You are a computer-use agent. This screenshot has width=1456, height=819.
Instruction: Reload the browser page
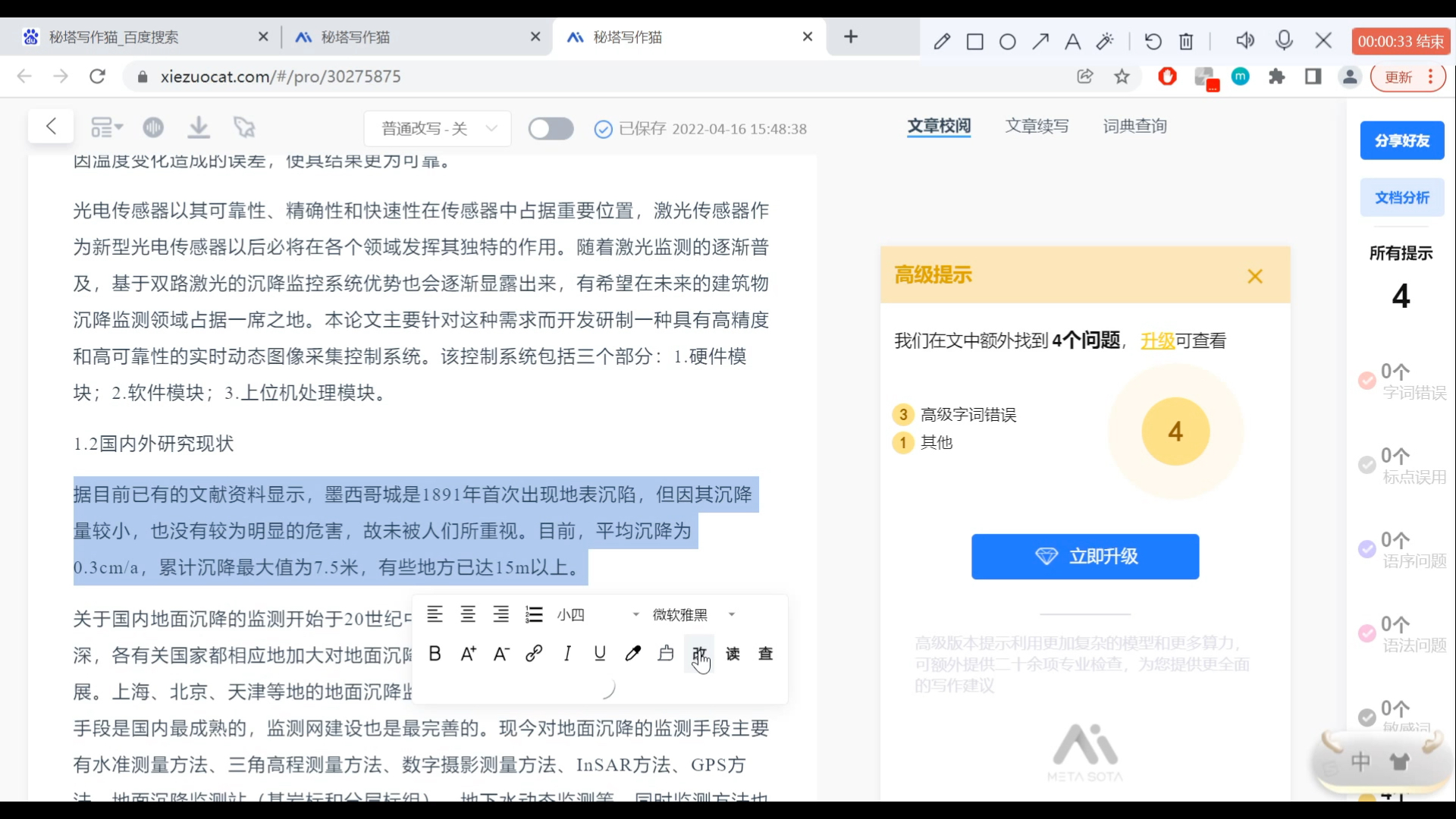[97, 77]
